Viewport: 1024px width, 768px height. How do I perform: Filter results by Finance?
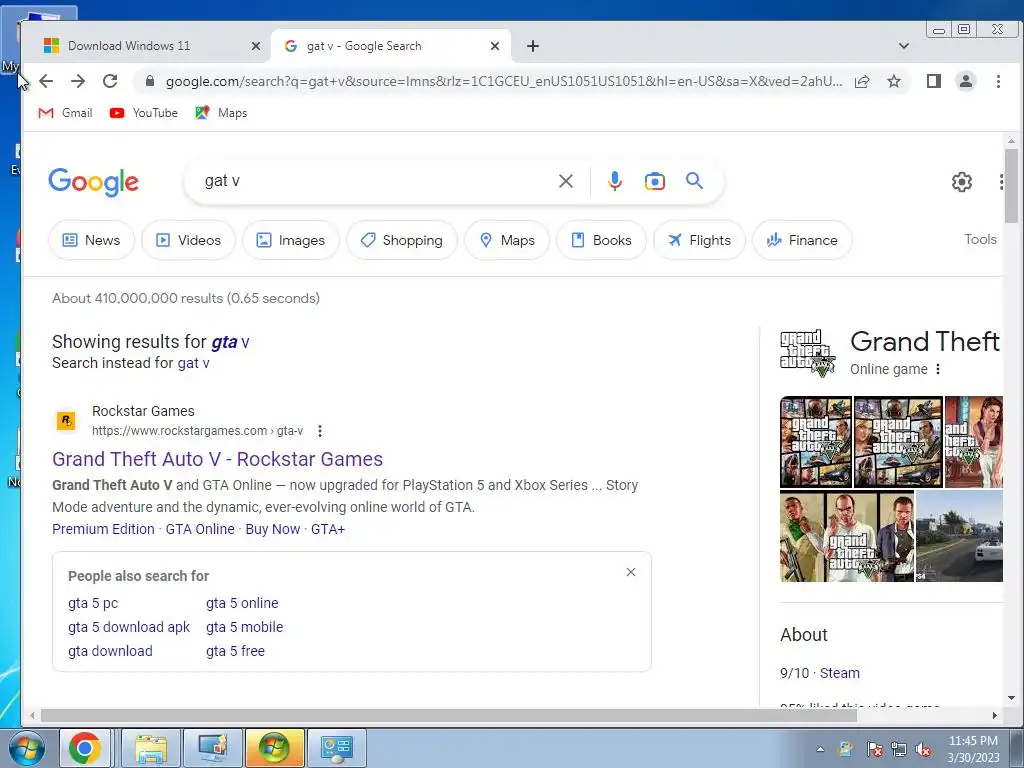tap(802, 240)
